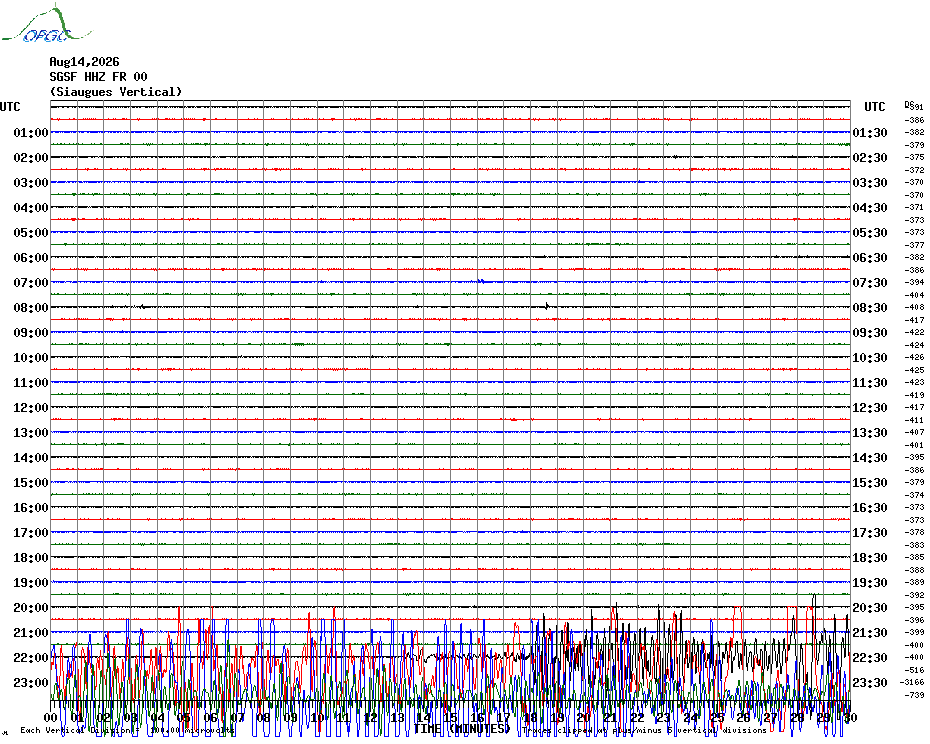Click the '22:30' right-side time label
The width and height of the screenshot is (930, 744).
870,657
